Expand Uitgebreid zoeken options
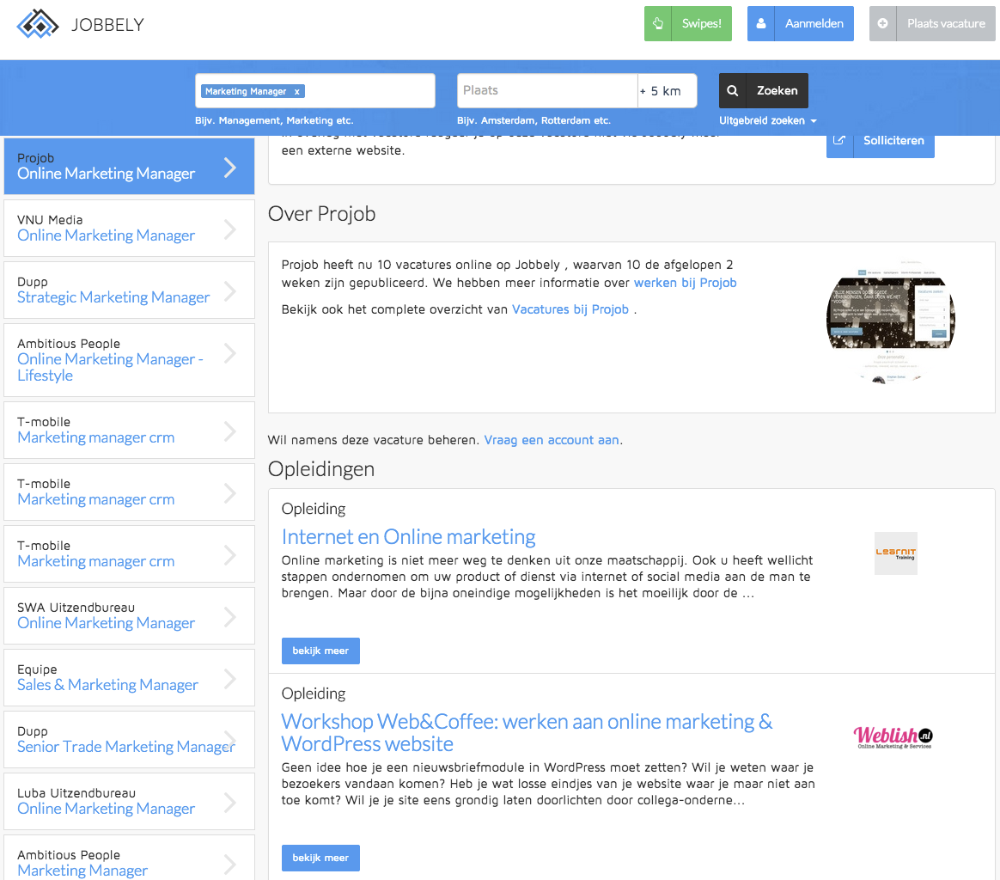Image resolution: width=1000 pixels, height=880 pixels. pos(767,121)
